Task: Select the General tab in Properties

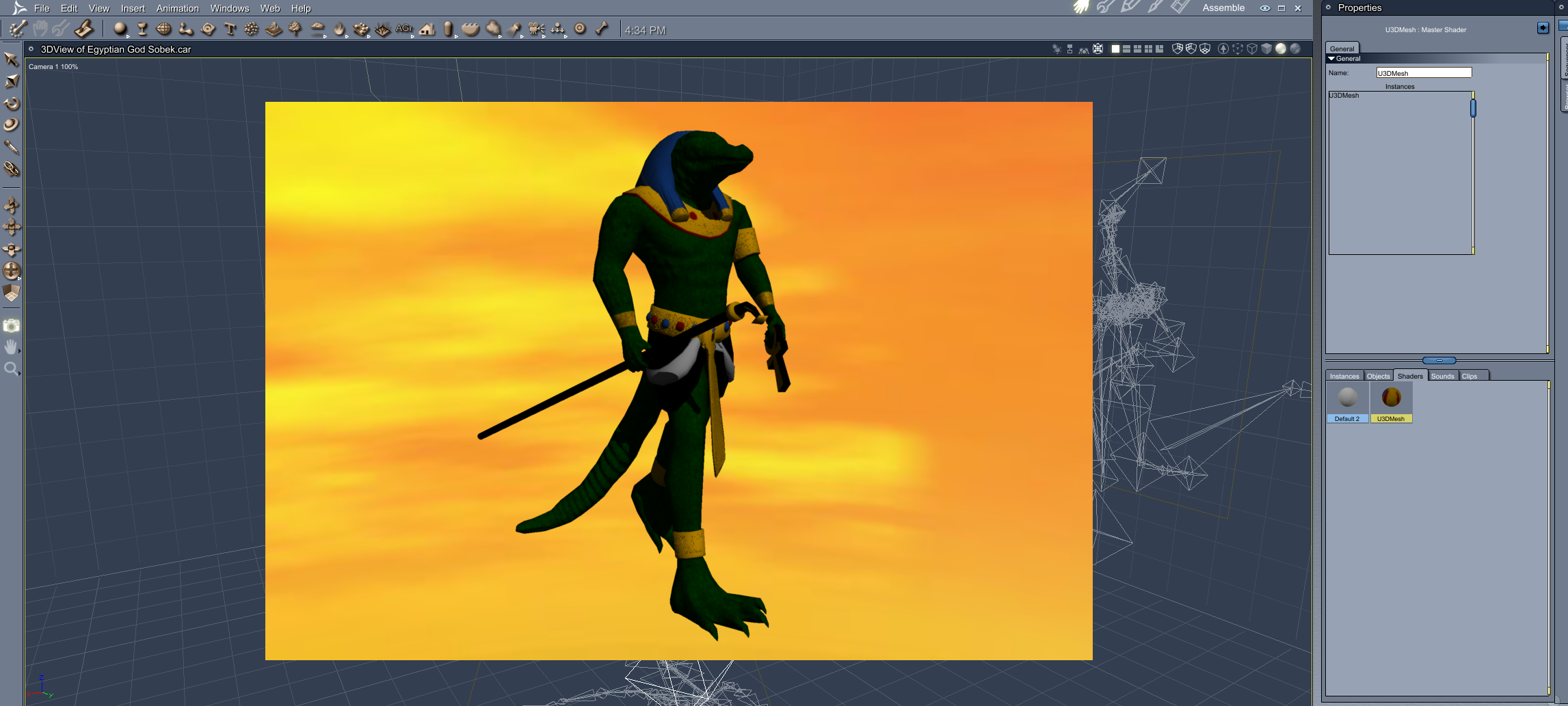Action: 1342,49
